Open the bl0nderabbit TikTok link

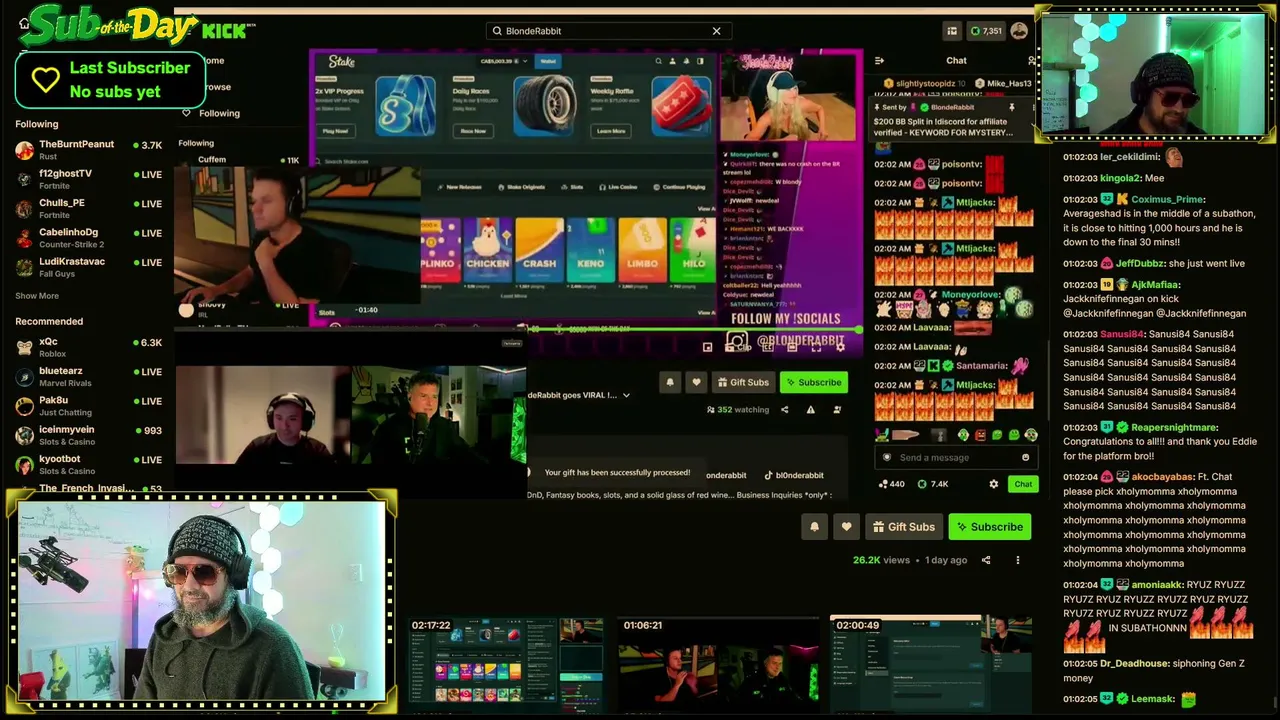(x=794, y=475)
